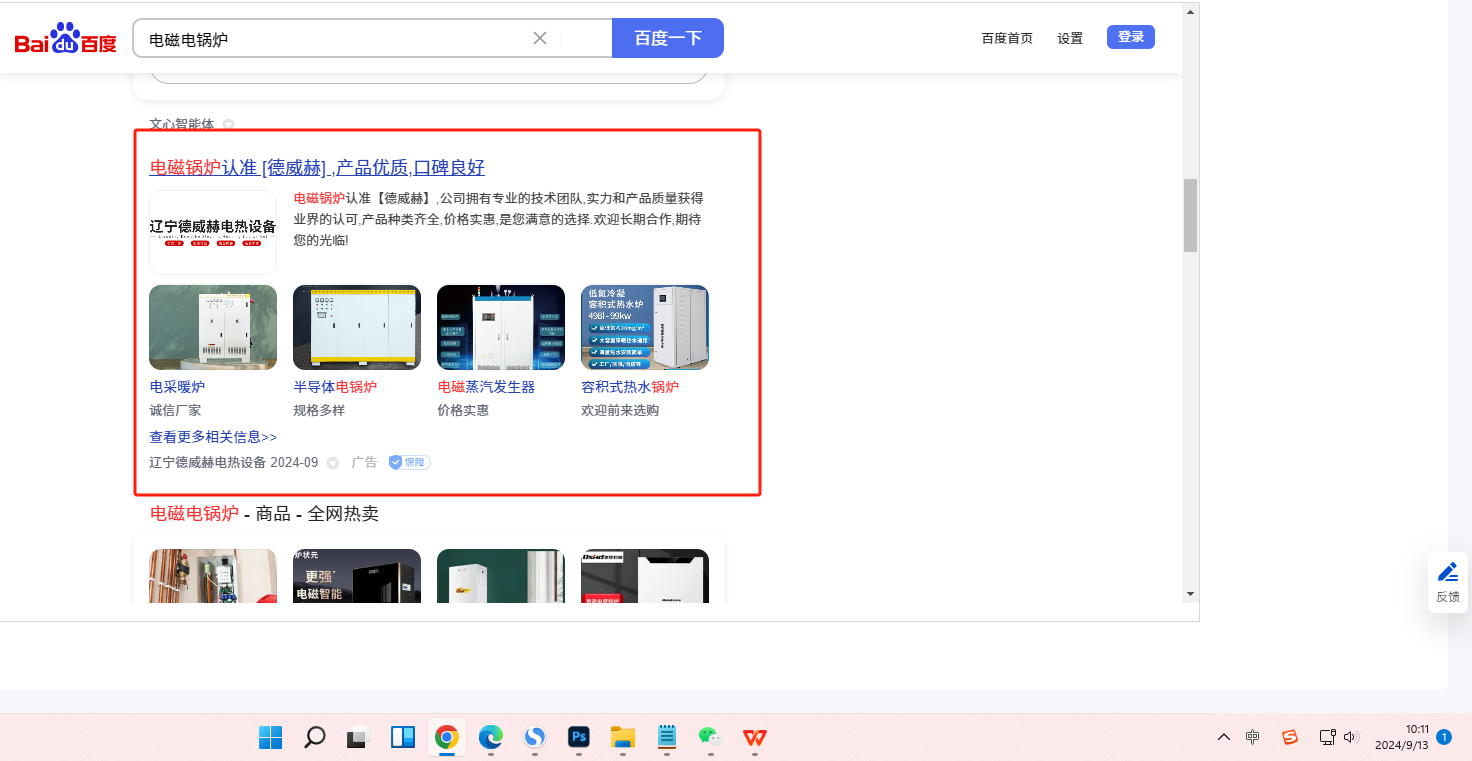1472x761 pixels.
Task: Open the 电磁蒸汽发生器 product image
Action: click(501, 328)
